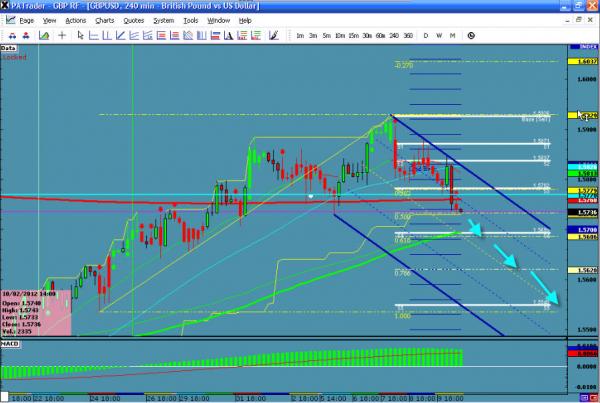Switch chart to 360 minute timeframe
600x403 pixels.
click(408, 36)
